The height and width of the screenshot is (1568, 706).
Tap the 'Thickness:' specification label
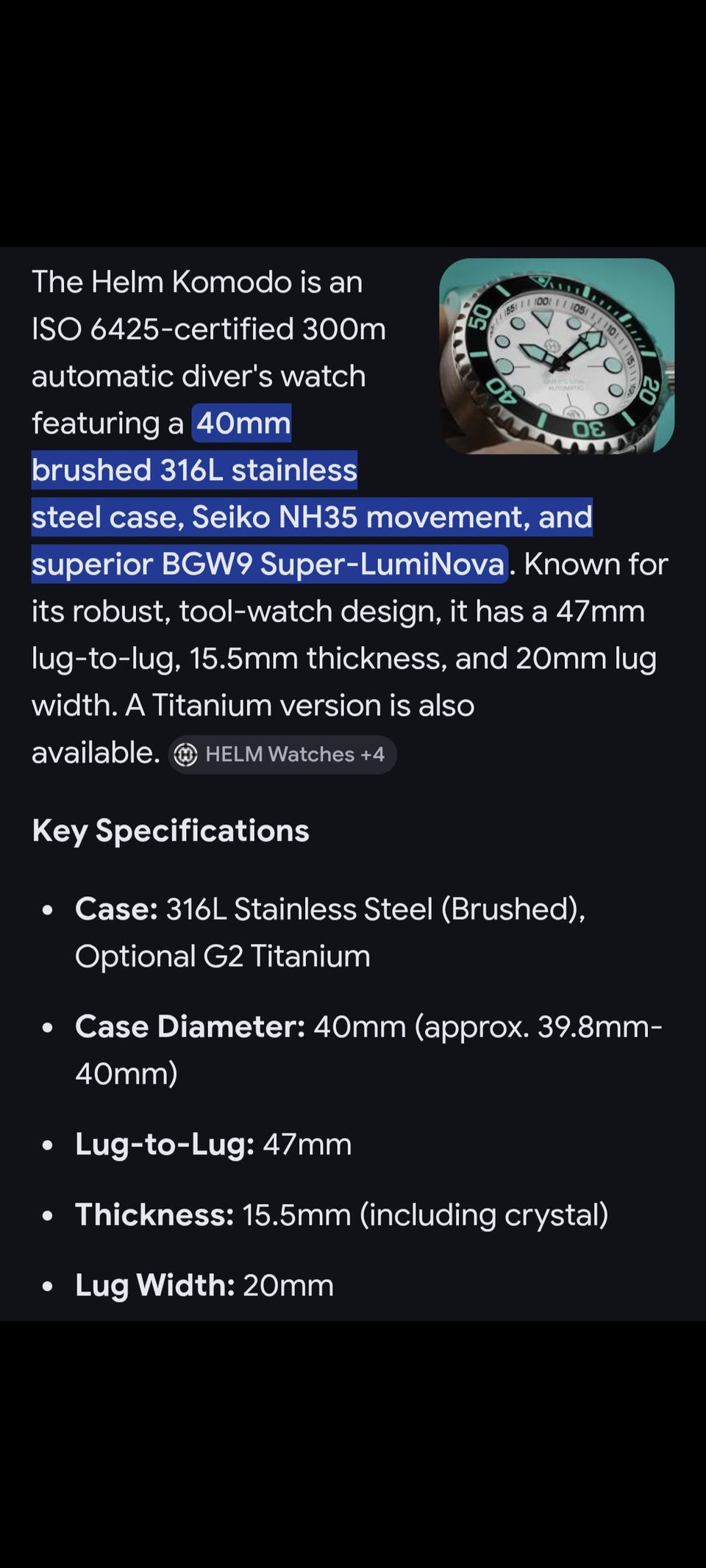tap(154, 1215)
